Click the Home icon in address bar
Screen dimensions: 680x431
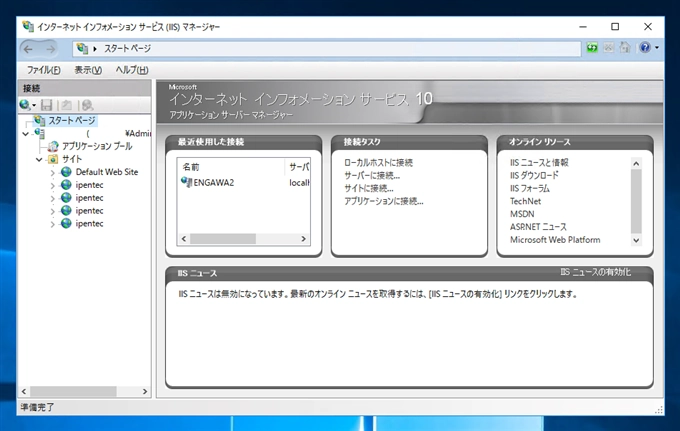[624, 48]
